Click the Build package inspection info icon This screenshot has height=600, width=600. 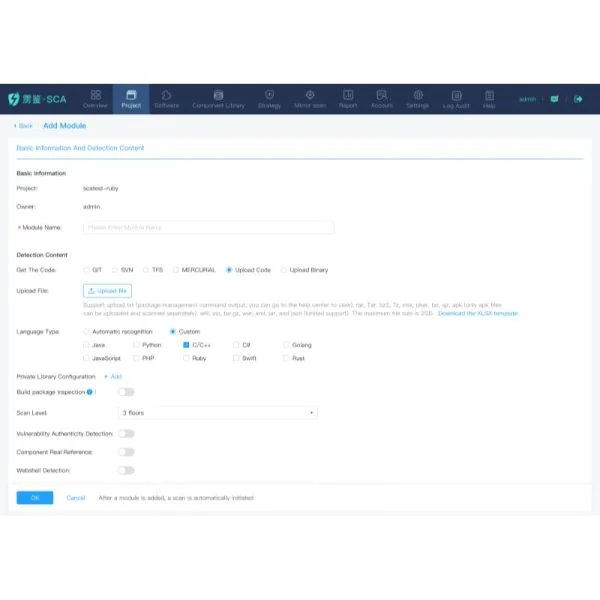pos(90,392)
